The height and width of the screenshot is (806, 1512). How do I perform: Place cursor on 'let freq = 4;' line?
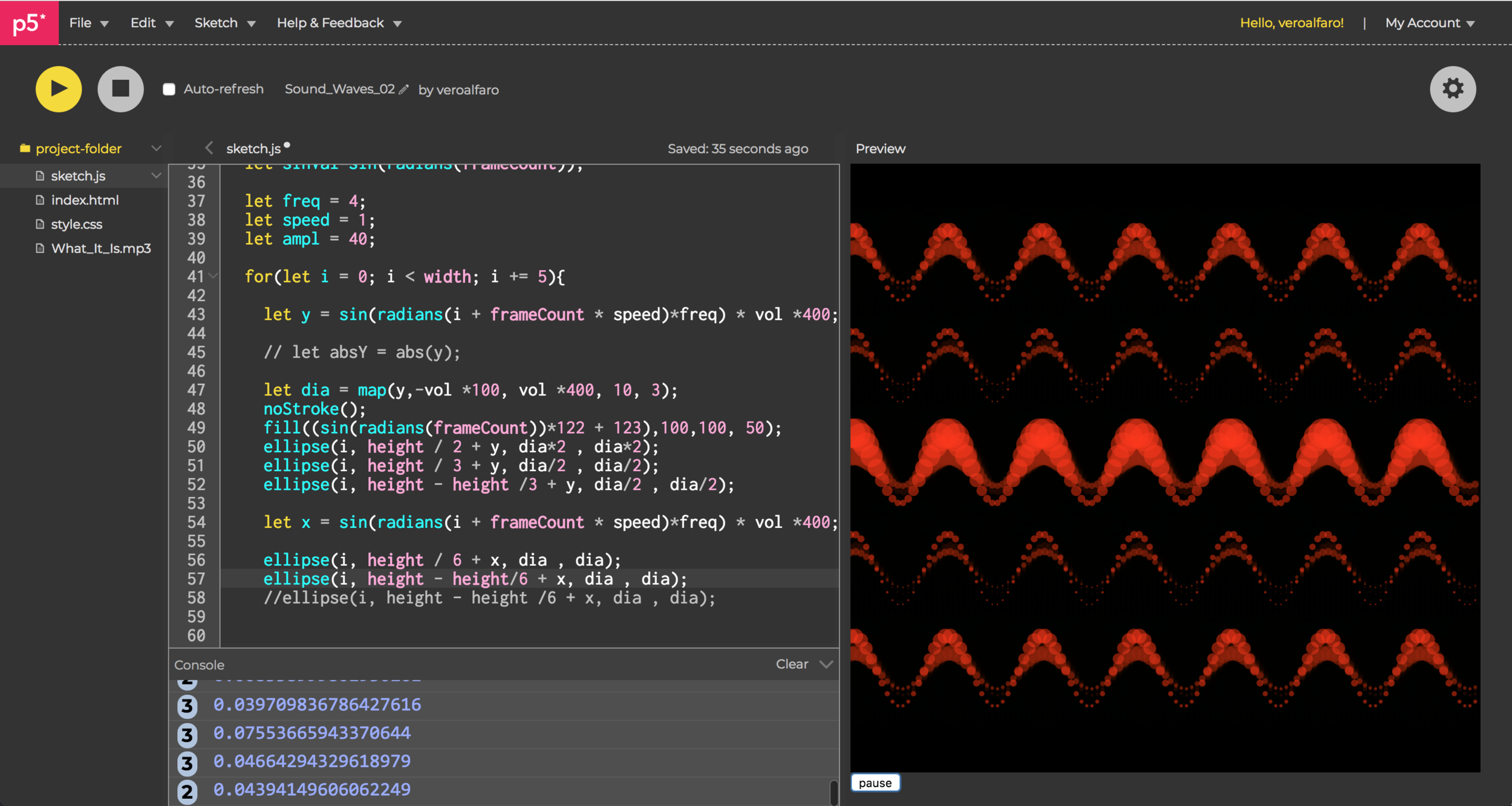click(x=305, y=201)
